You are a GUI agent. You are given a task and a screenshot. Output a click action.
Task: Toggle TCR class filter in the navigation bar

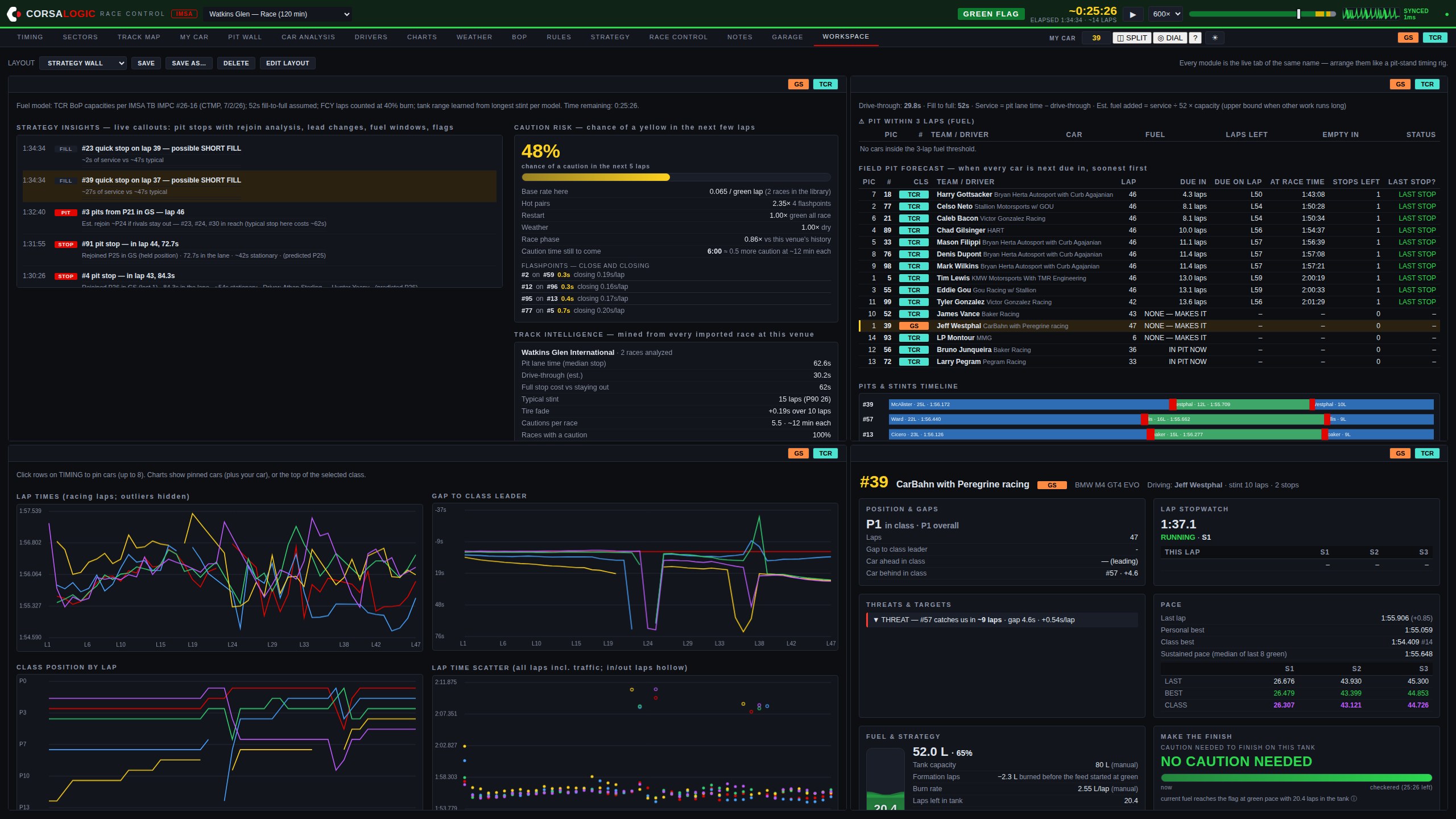[x=1435, y=38]
